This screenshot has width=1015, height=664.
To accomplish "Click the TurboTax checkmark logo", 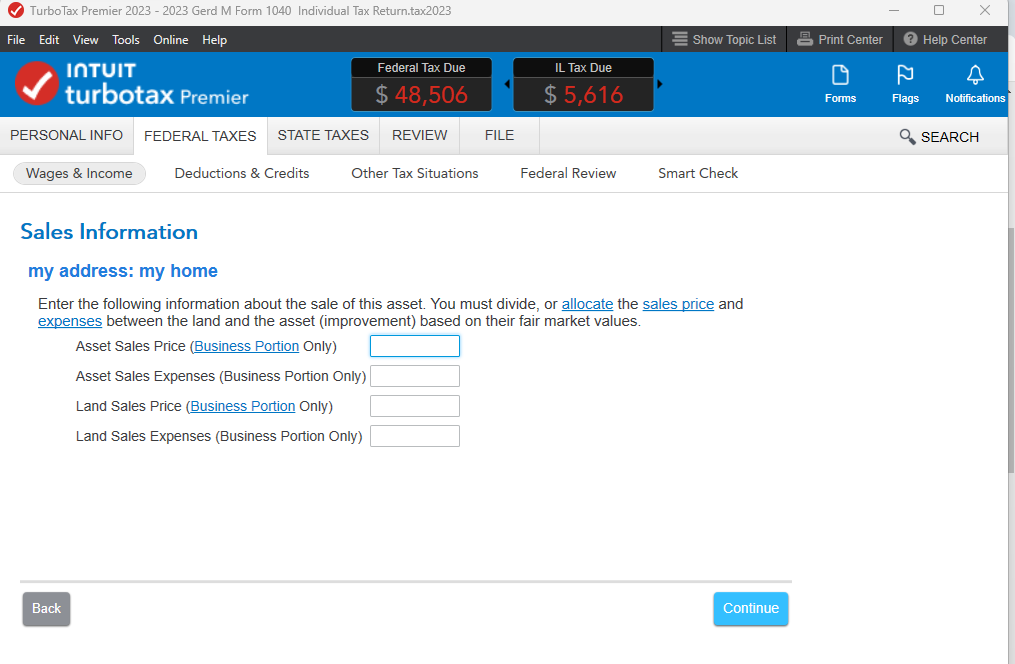I will click(x=37, y=84).
